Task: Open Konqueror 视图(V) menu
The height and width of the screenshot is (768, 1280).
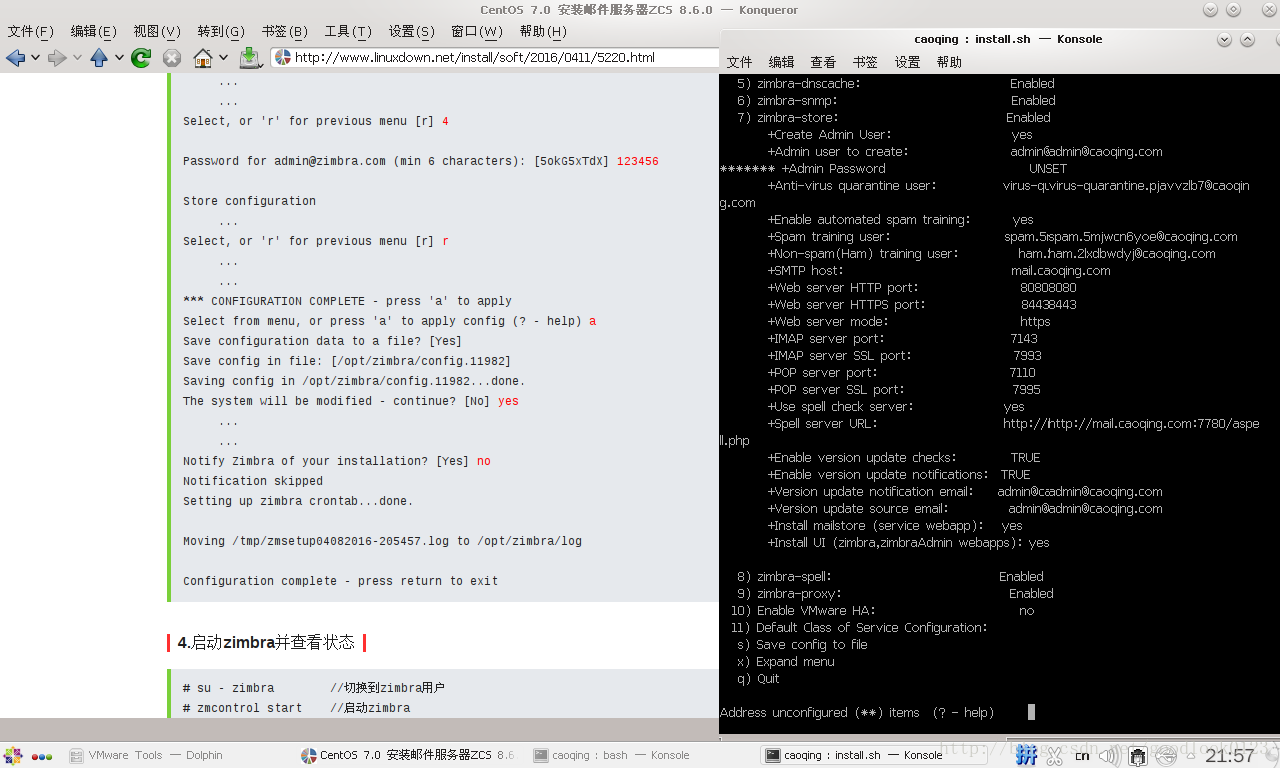Action: tap(157, 32)
